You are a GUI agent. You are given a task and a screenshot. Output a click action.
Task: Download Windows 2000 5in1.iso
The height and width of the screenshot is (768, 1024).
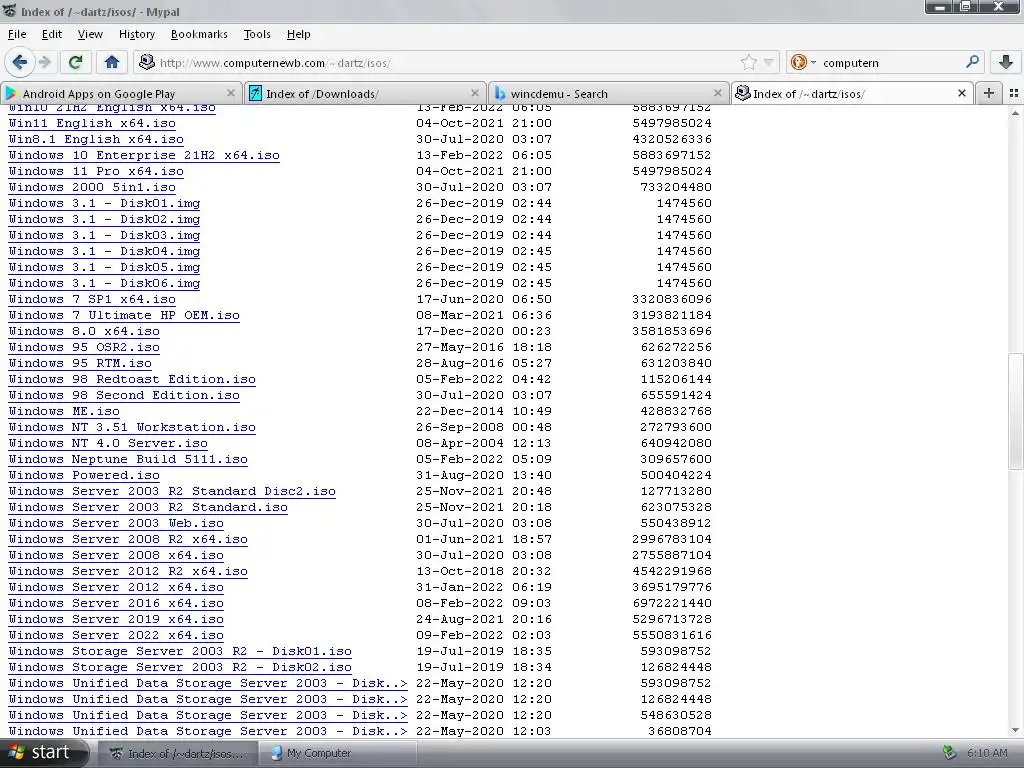[x=92, y=187]
